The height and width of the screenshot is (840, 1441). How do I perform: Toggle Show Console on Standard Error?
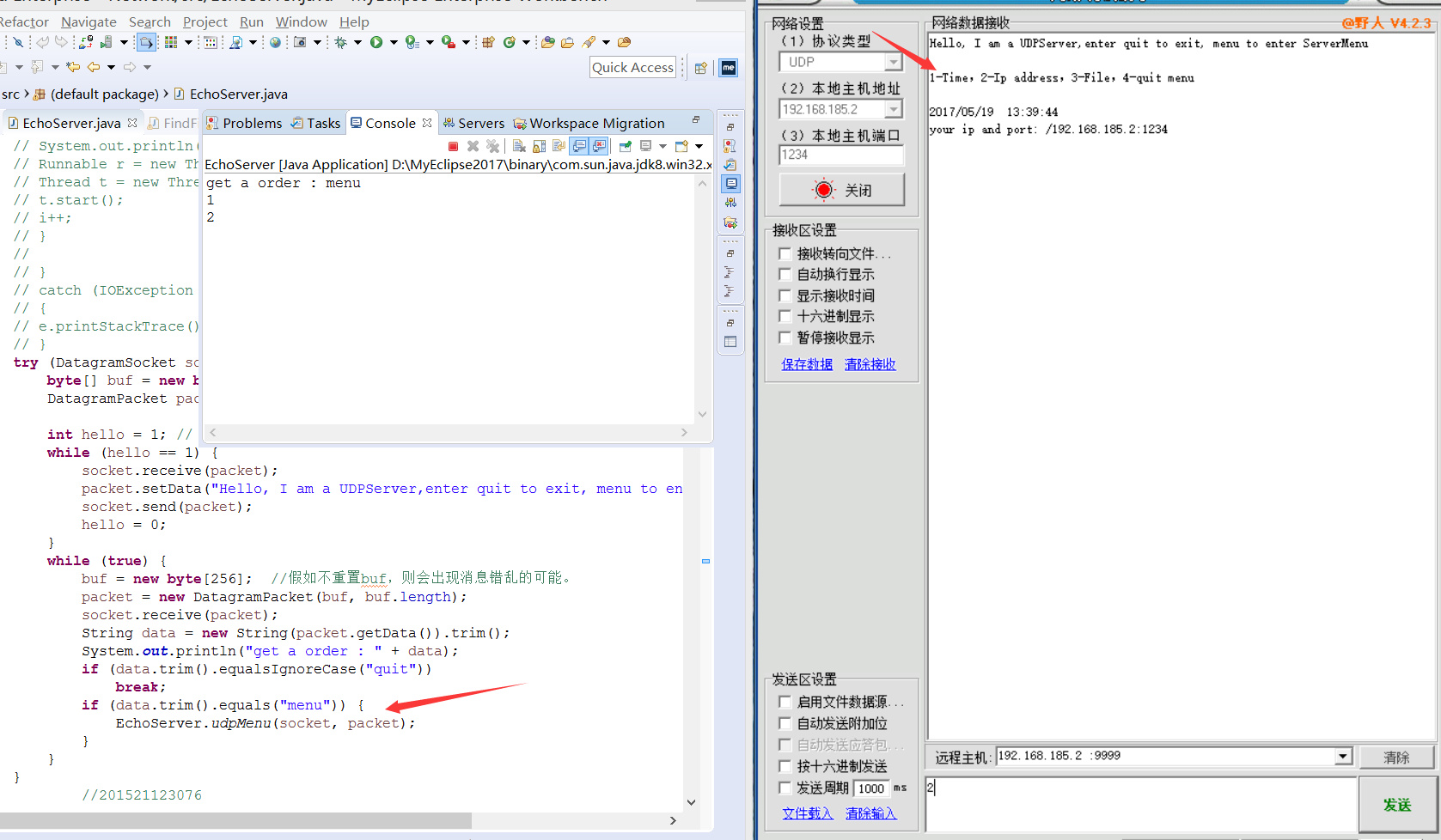tap(599, 146)
